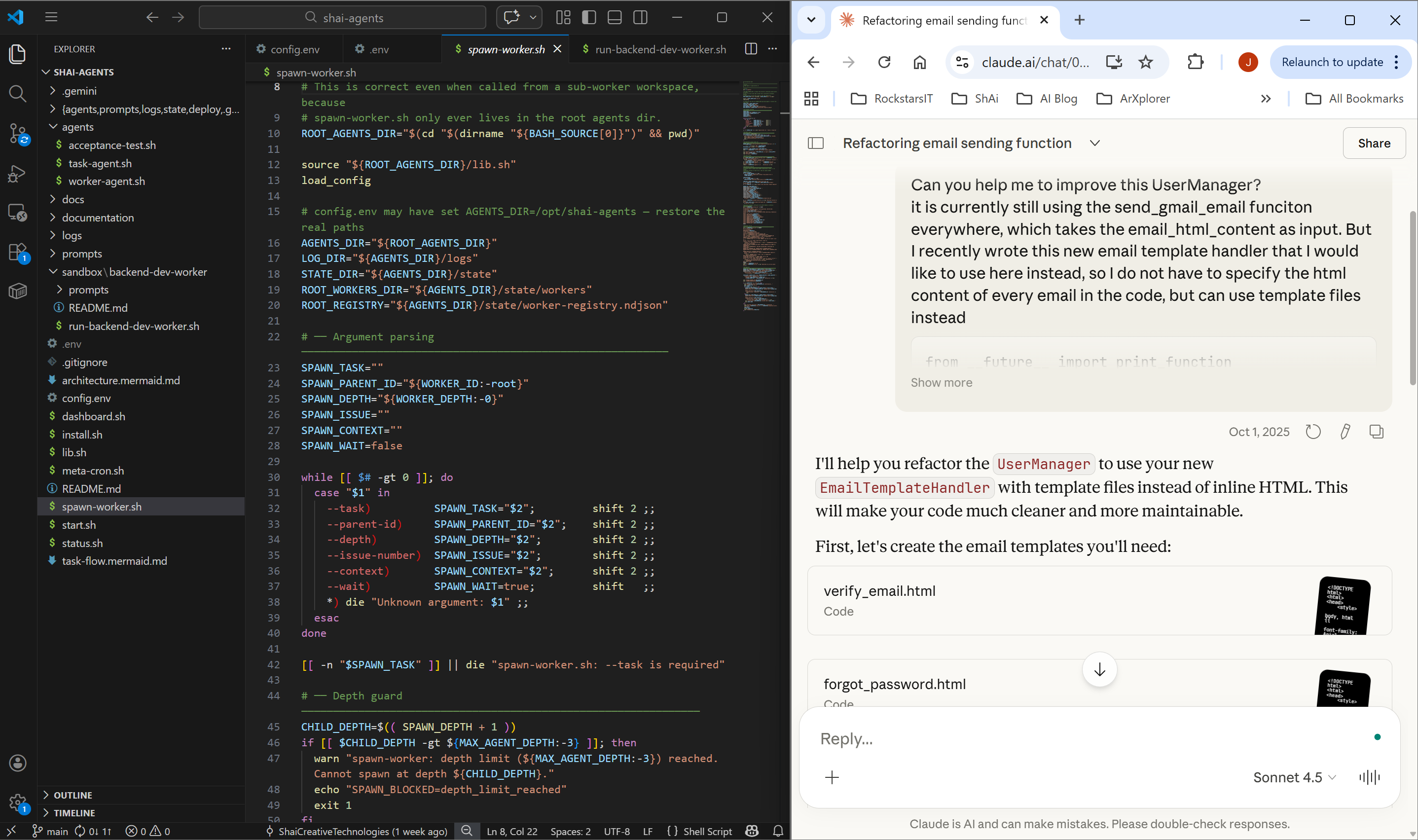Toggle the primary side bar visibility
The image size is (1418, 840).
(588, 17)
